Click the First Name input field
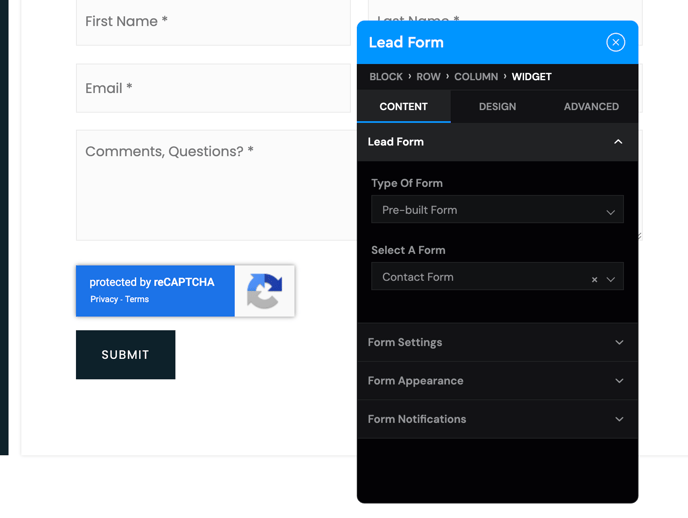The height and width of the screenshot is (518, 688). [x=213, y=22]
